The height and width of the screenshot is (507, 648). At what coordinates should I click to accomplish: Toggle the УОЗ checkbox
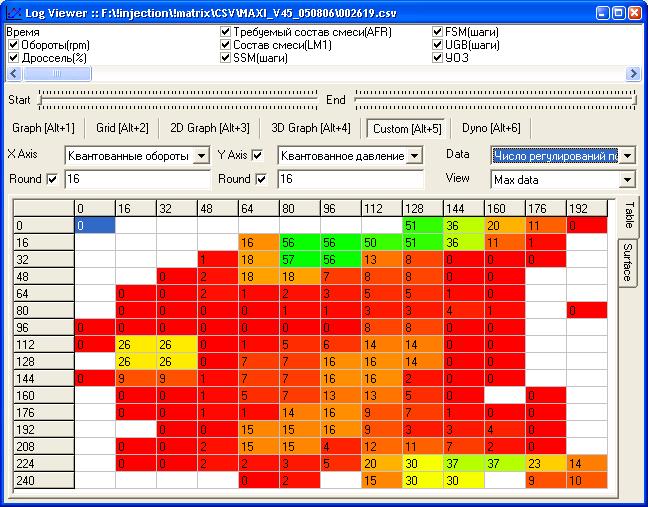tap(438, 58)
